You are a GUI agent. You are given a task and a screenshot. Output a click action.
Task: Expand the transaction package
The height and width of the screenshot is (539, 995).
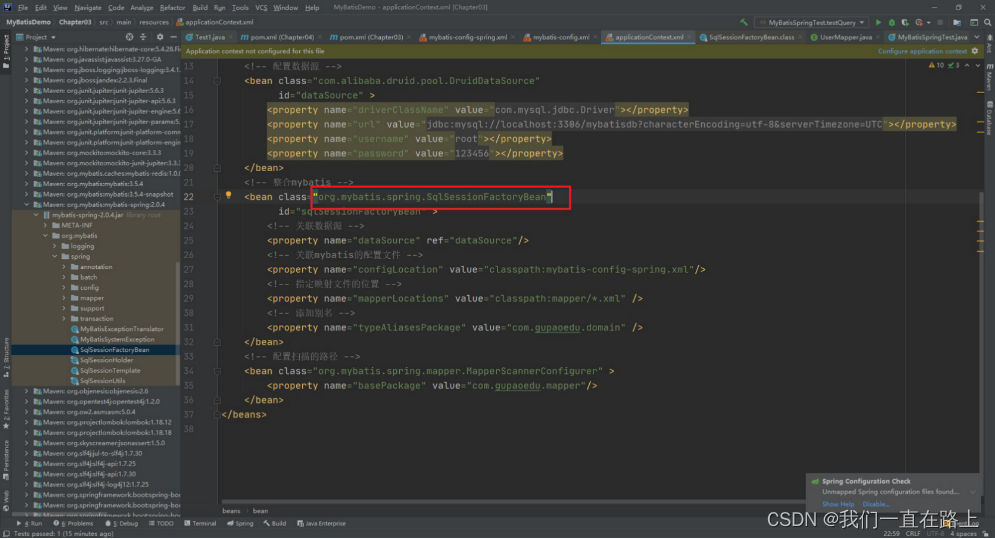[x=64, y=319]
